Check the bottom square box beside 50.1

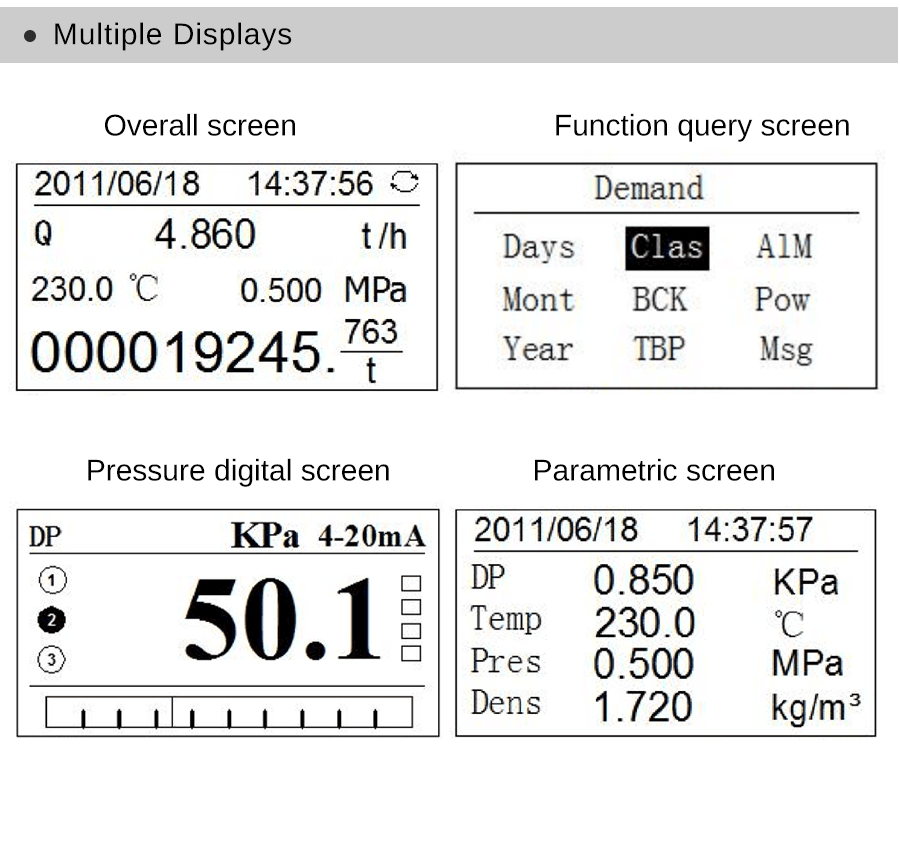click(x=411, y=654)
